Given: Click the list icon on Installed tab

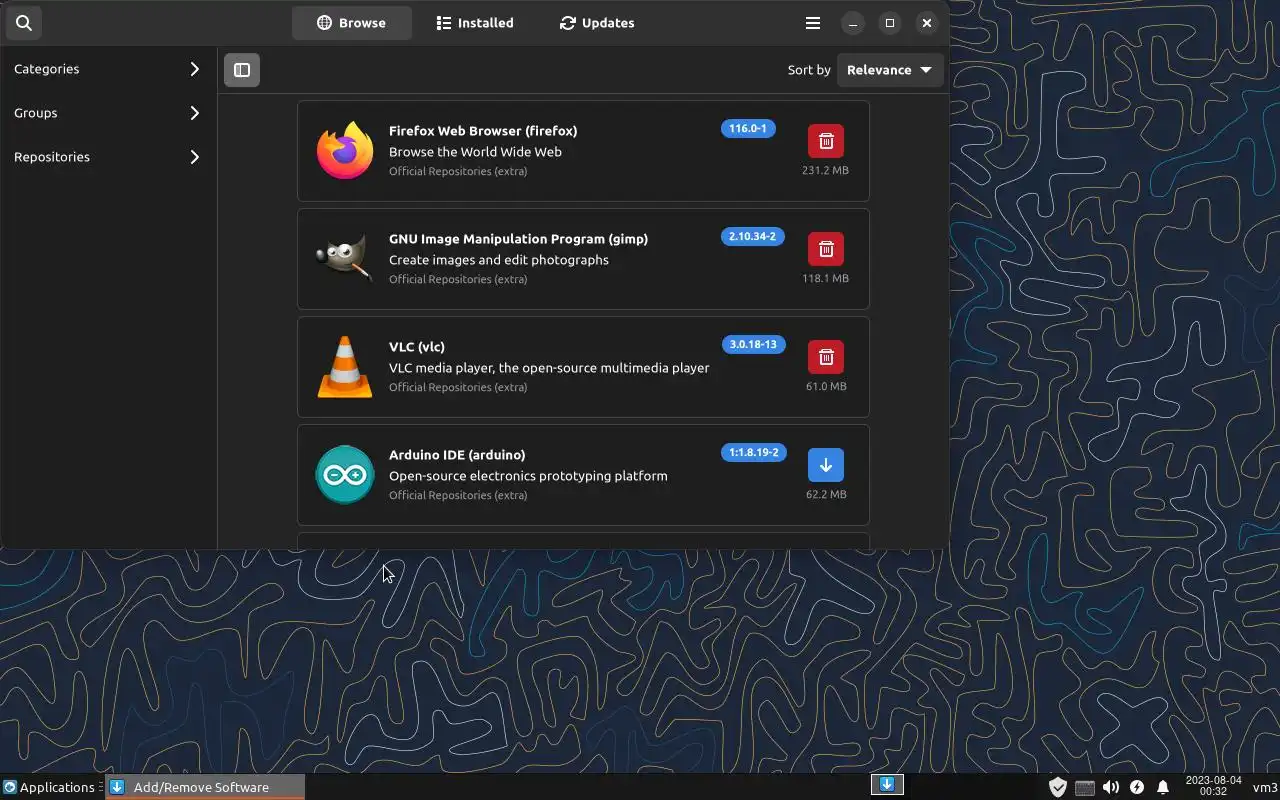Looking at the screenshot, I should (x=444, y=23).
